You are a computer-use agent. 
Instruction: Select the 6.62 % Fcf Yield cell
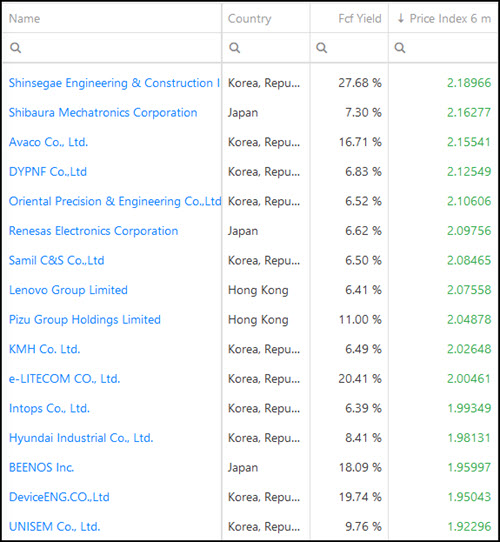tap(363, 231)
